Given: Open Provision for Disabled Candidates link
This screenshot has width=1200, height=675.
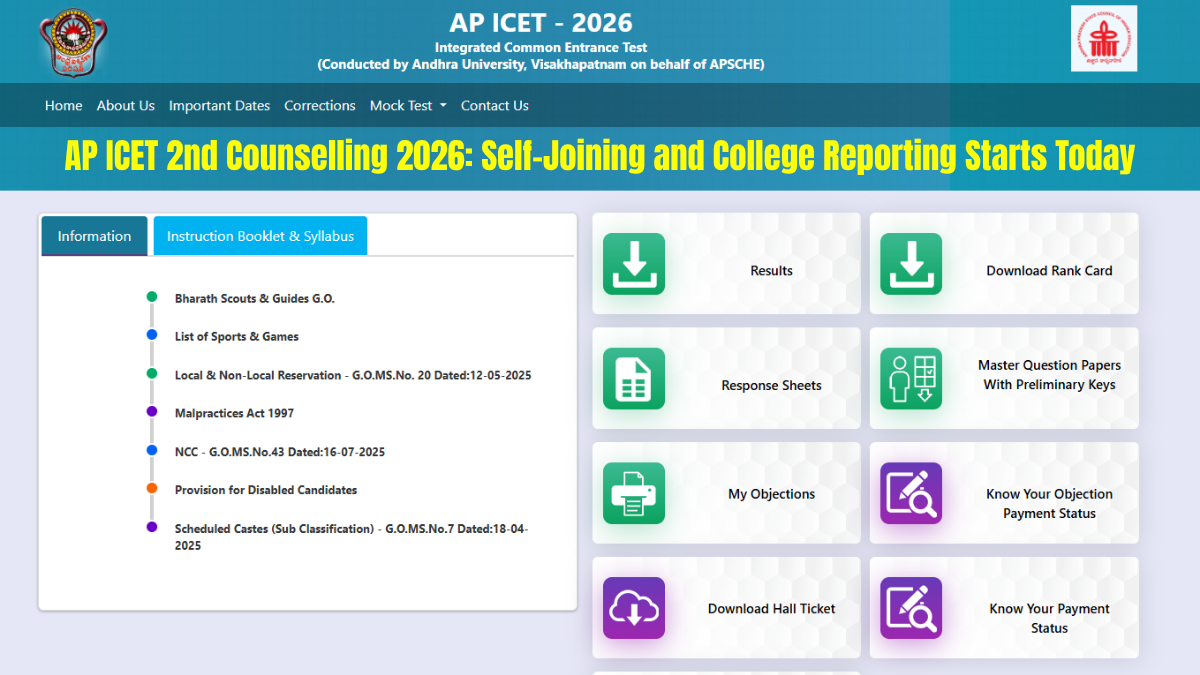Looking at the screenshot, I should tap(266, 490).
